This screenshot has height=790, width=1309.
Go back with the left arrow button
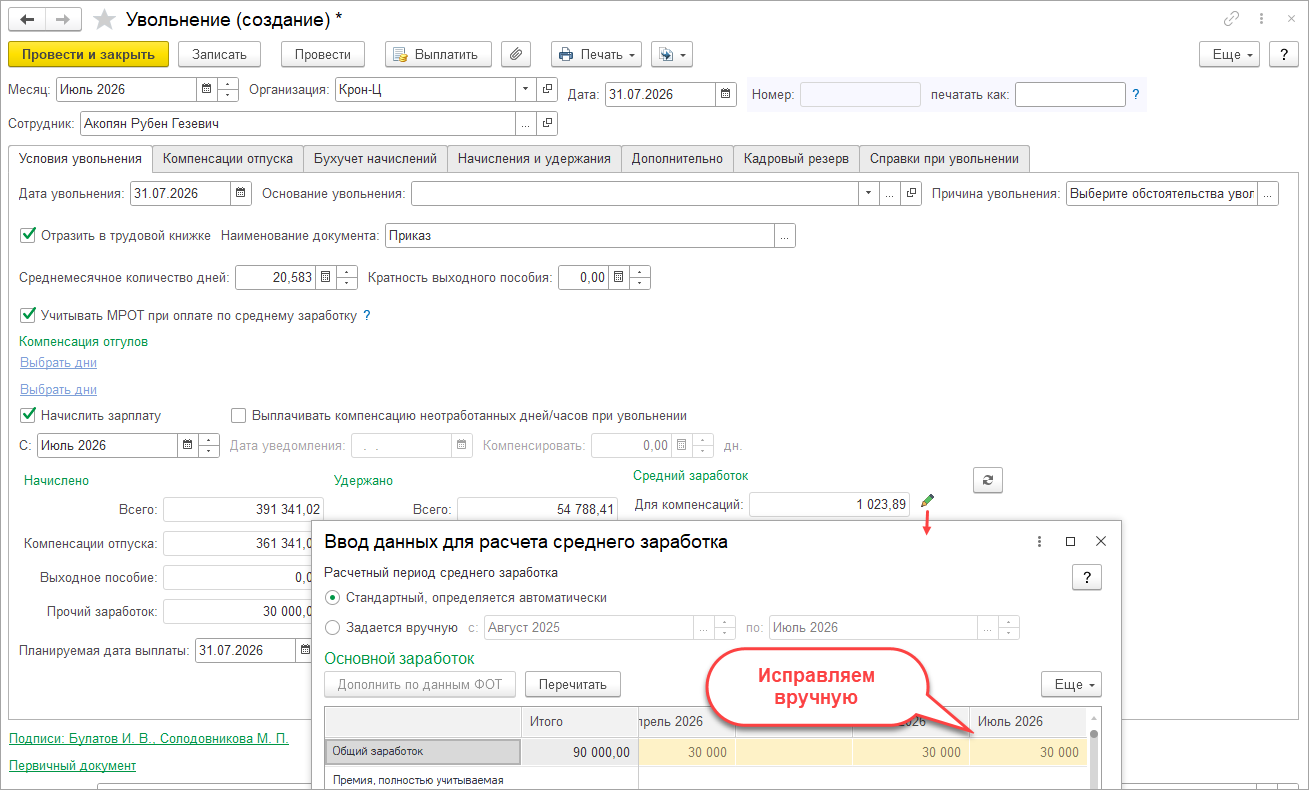click(27, 19)
